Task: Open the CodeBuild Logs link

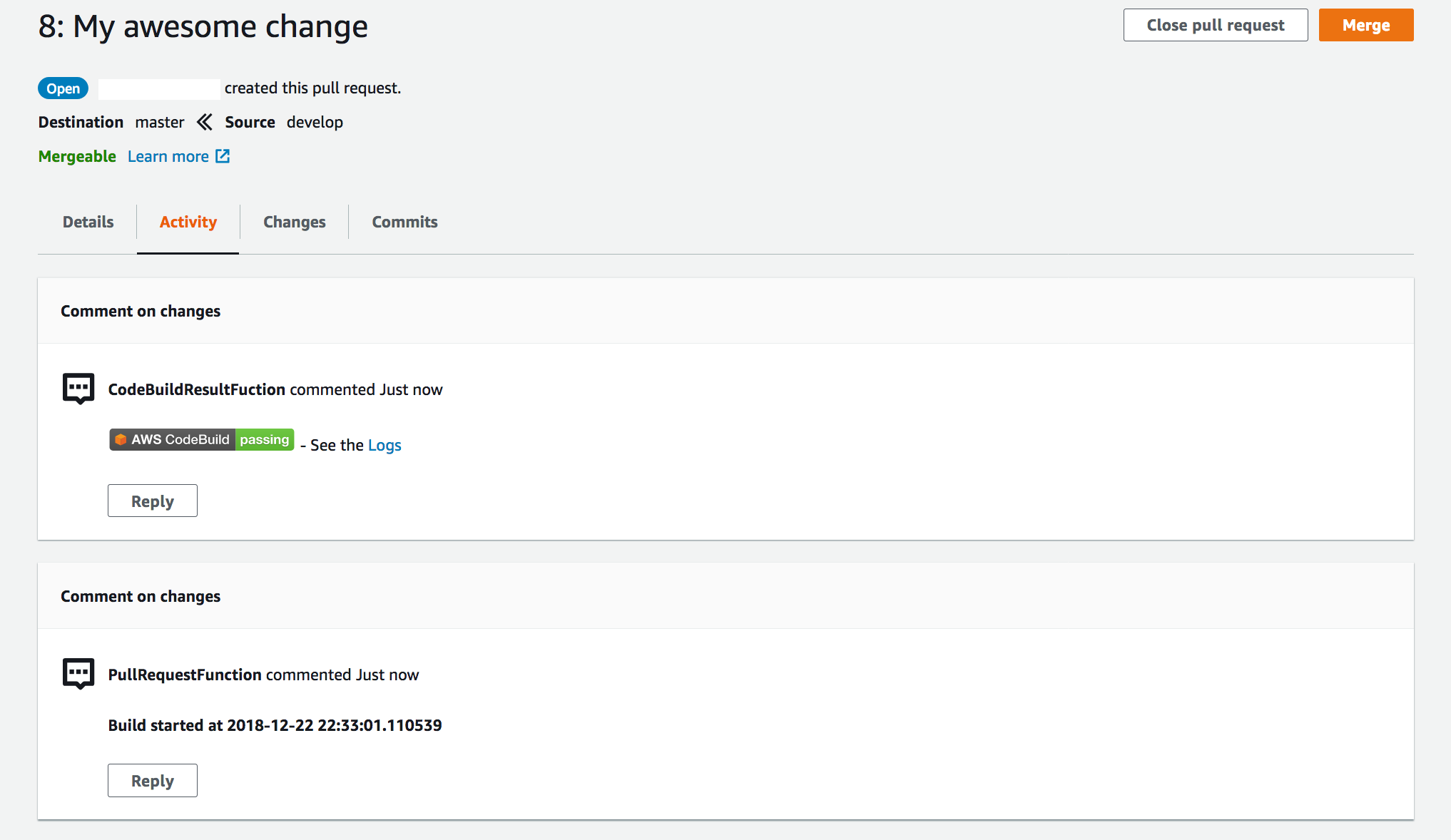Action: tap(385, 445)
